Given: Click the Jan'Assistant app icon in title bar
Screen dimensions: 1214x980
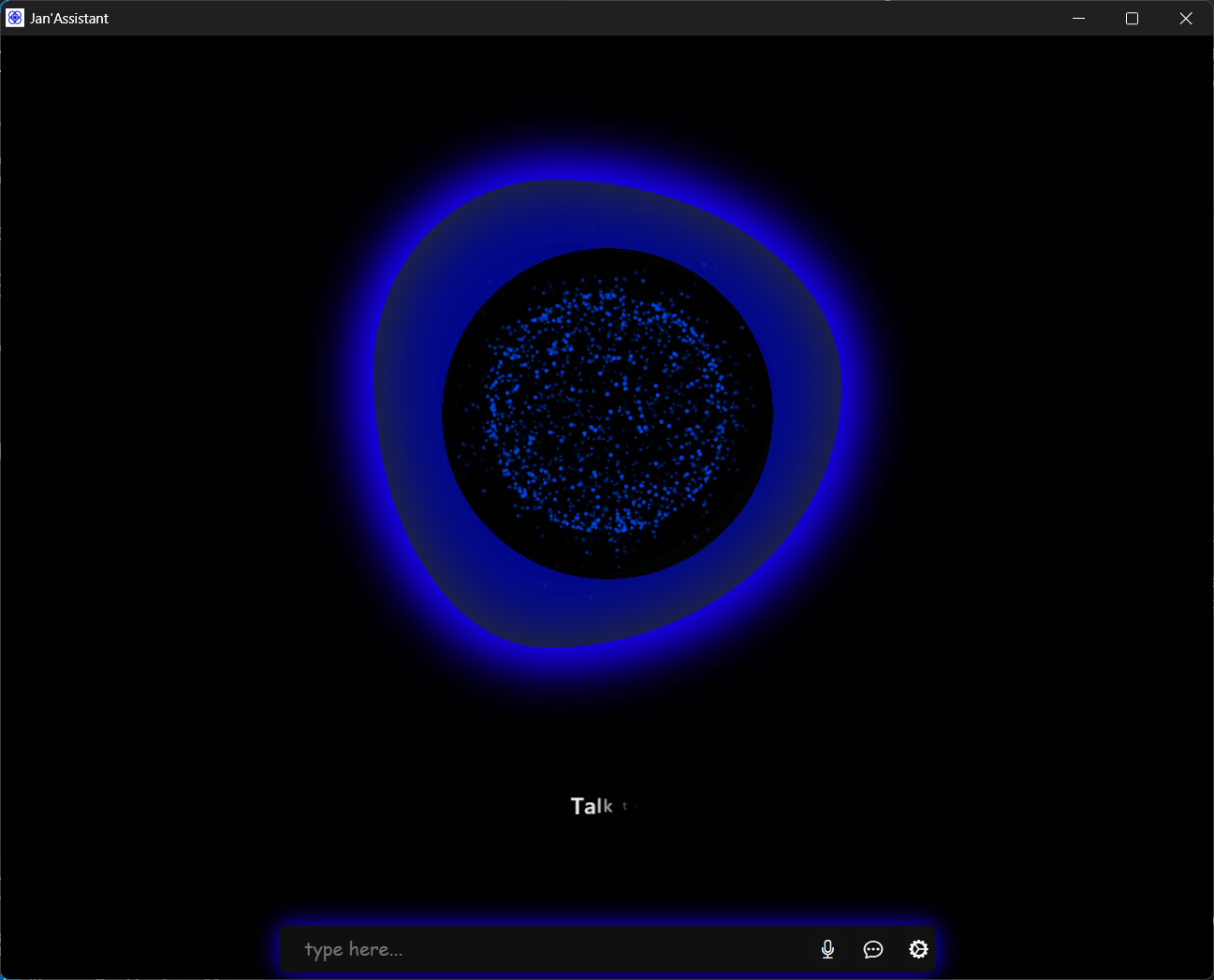Looking at the screenshot, I should point(15,18).
